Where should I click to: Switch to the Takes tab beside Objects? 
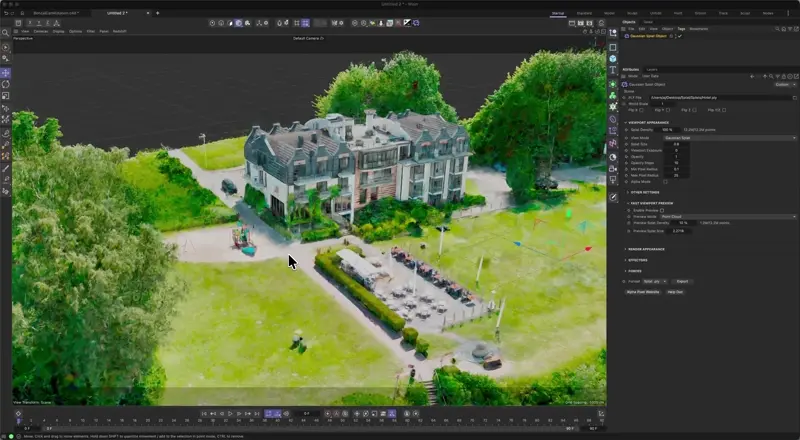[x=648, y=22]
